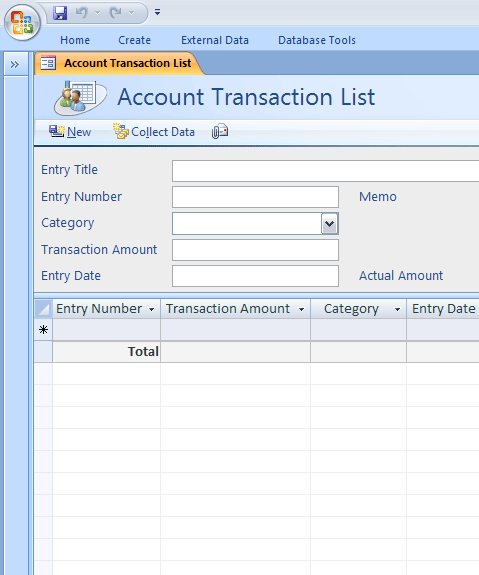Open Category column filter dropdown
The image size is (479, 575).
(397, 310)
